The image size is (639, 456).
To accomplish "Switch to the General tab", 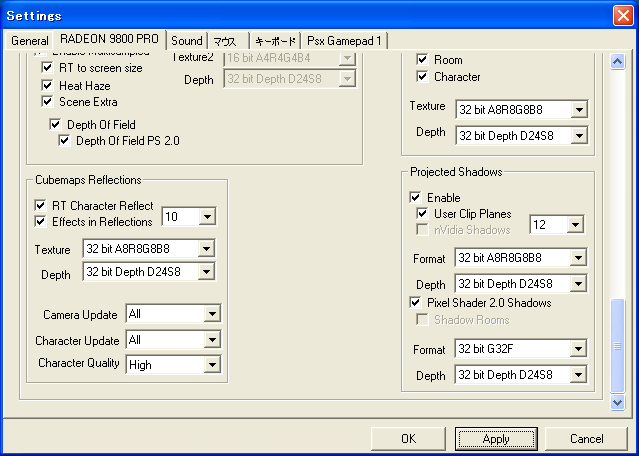I will [x=29, y=41].
